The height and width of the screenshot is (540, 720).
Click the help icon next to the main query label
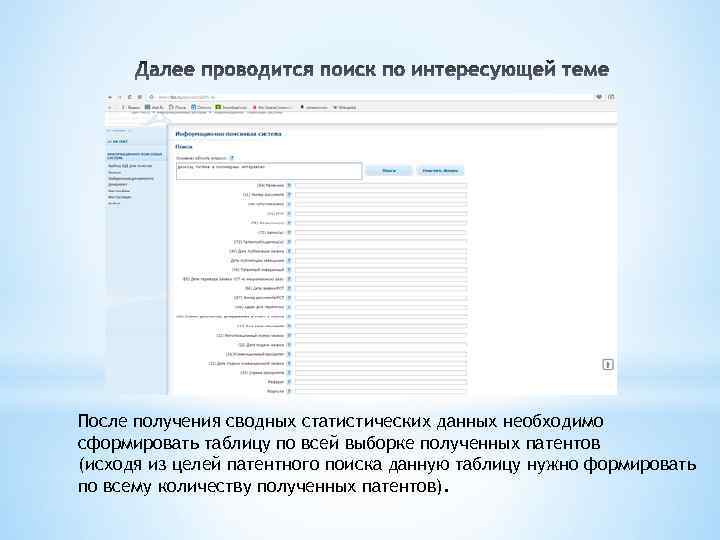coord(232,158)
